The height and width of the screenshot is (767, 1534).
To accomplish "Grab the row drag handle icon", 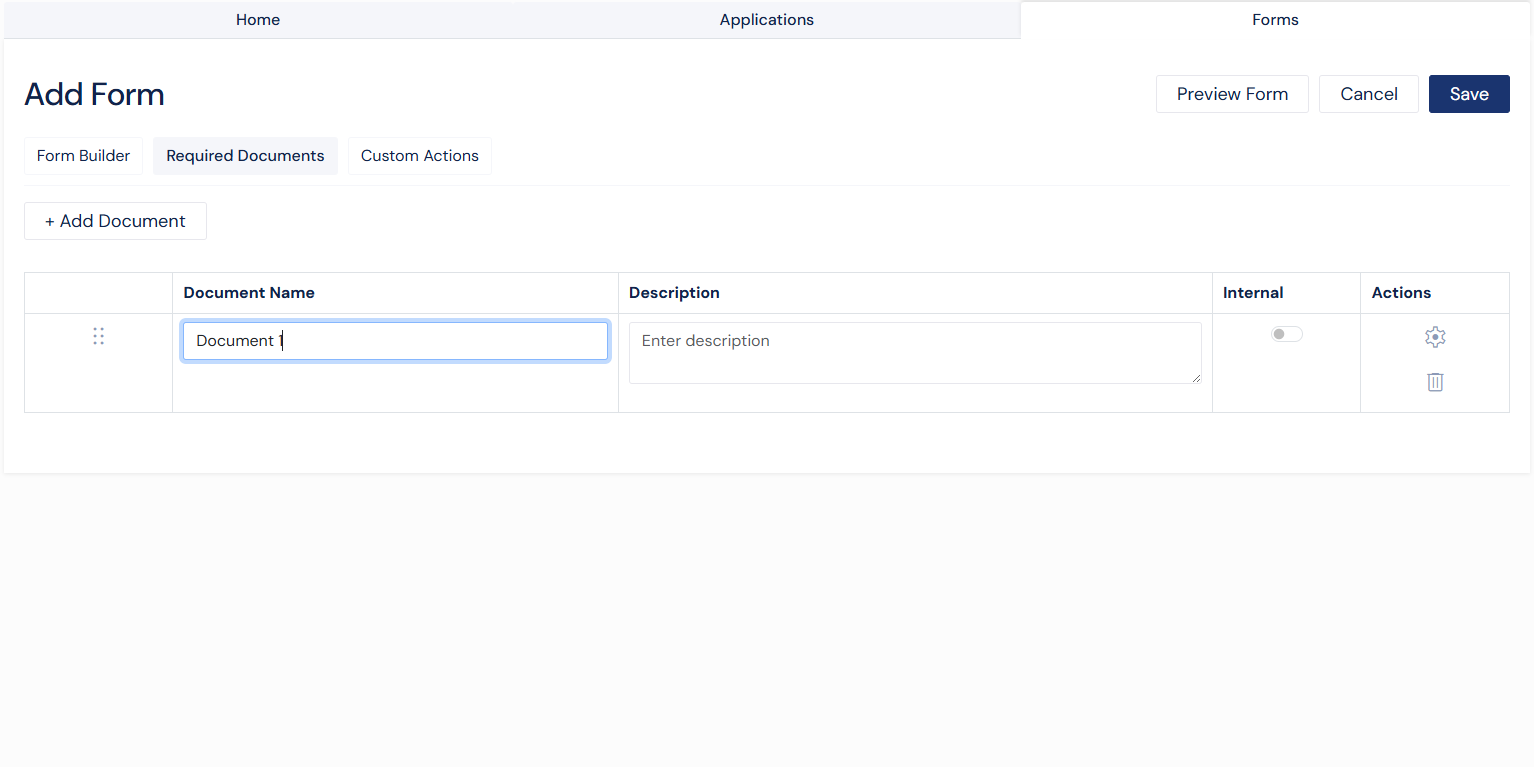I will [98, 336].
